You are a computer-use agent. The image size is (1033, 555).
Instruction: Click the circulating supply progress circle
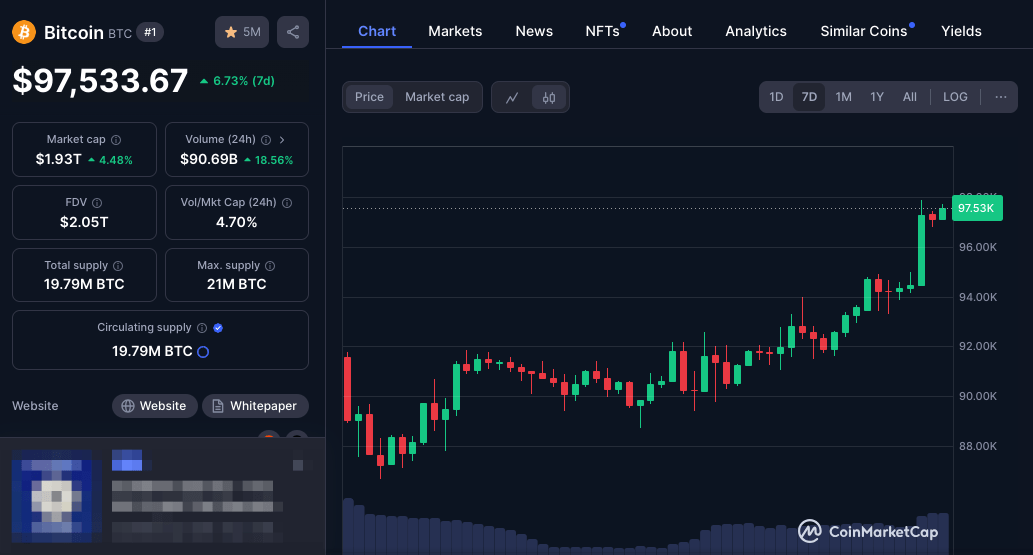click(203, 352)
